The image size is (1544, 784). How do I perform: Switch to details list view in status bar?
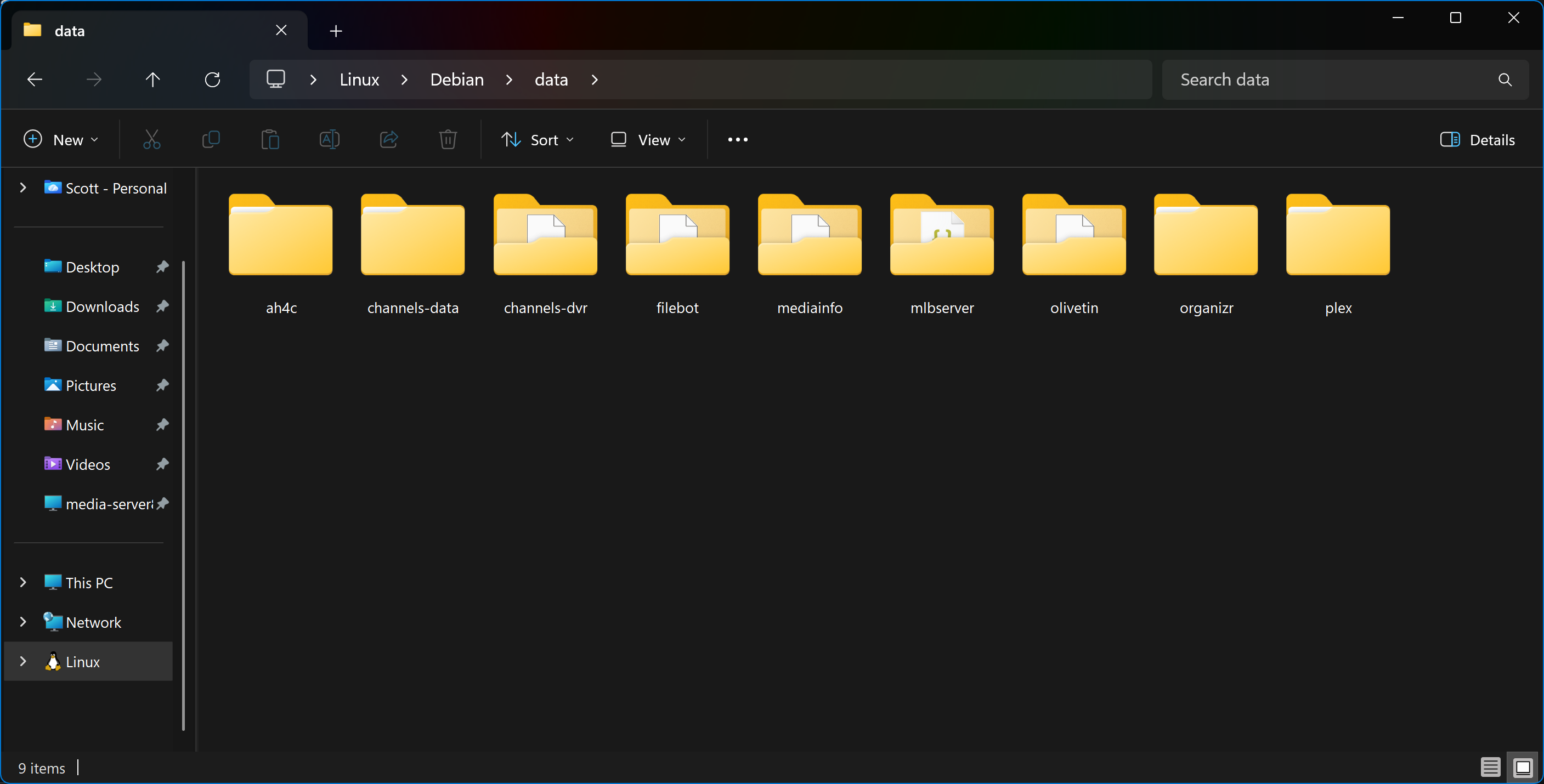click(1490, 766)
